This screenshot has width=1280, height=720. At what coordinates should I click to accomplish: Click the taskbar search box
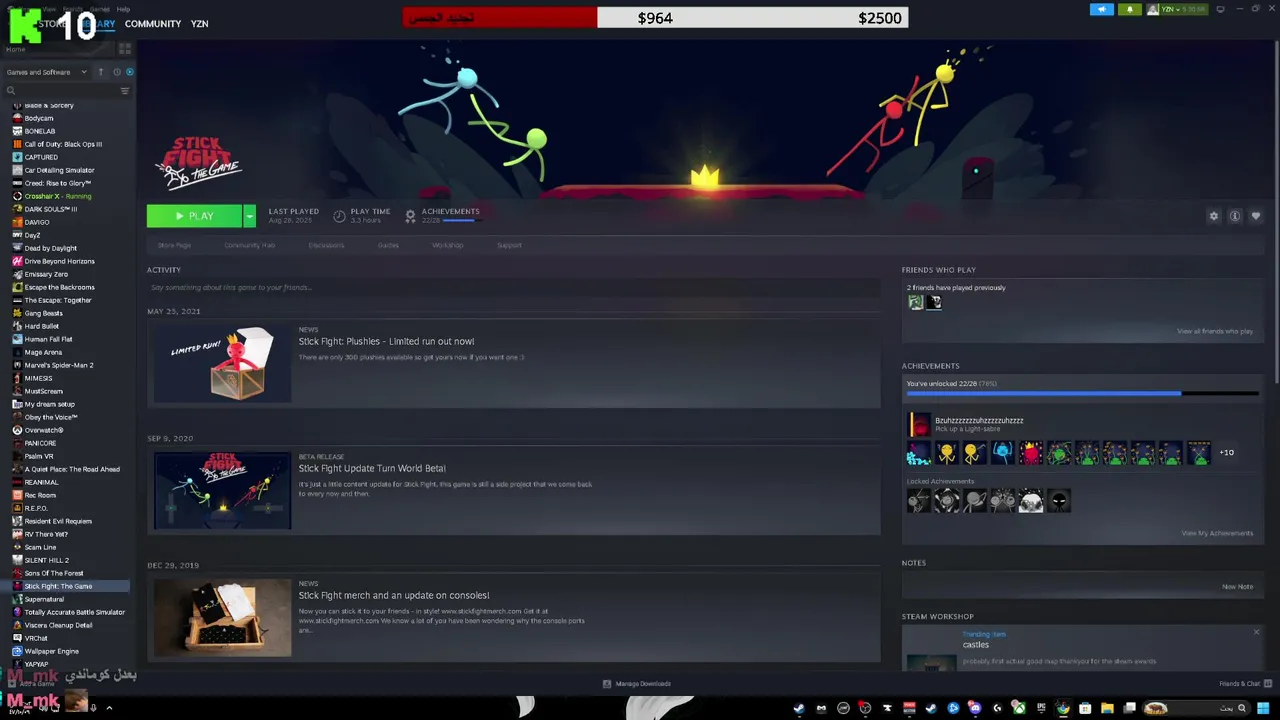click(x=1196, y=709)
